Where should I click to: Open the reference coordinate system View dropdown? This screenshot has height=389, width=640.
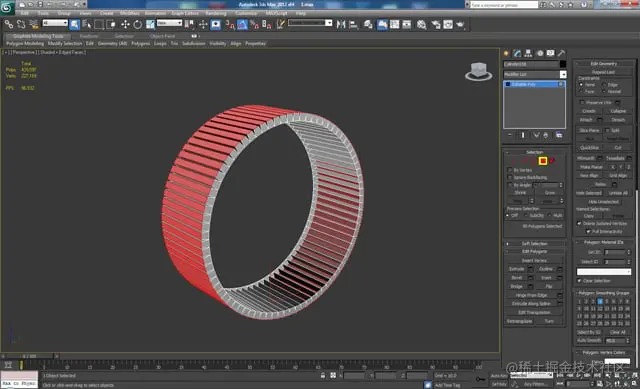tap(169, 23)
